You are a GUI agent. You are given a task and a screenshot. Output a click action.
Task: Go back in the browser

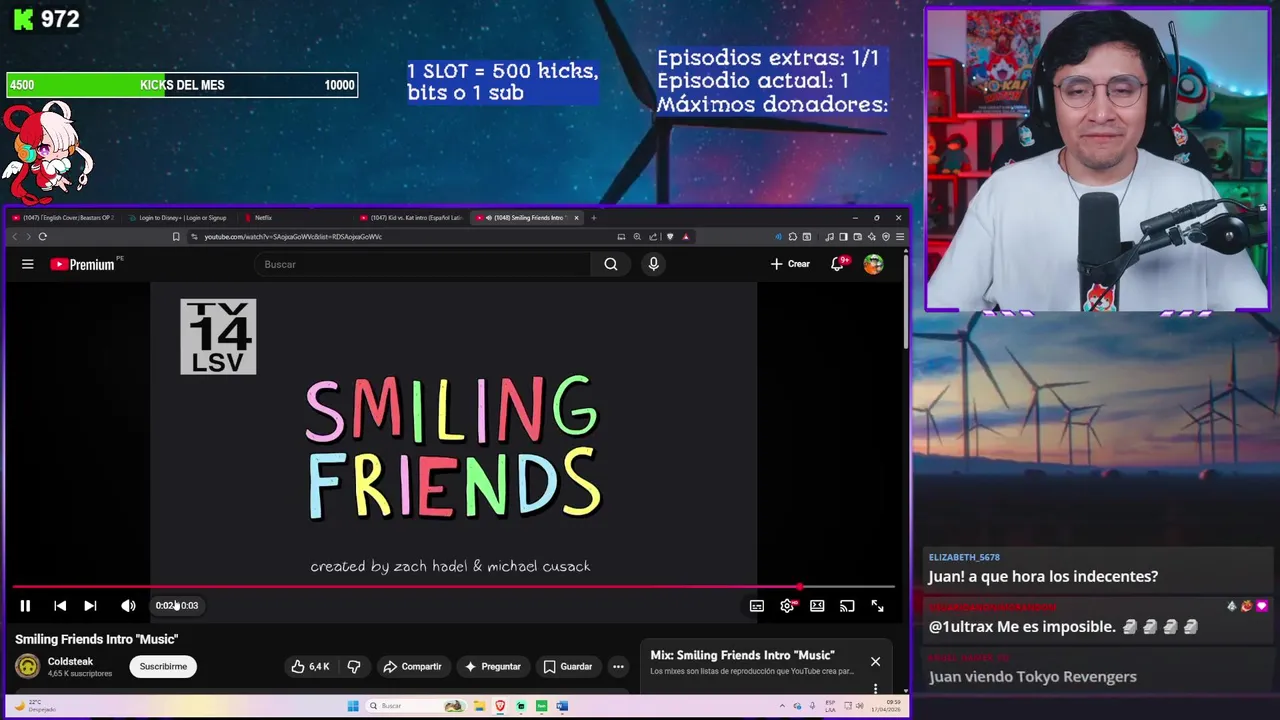14,237
